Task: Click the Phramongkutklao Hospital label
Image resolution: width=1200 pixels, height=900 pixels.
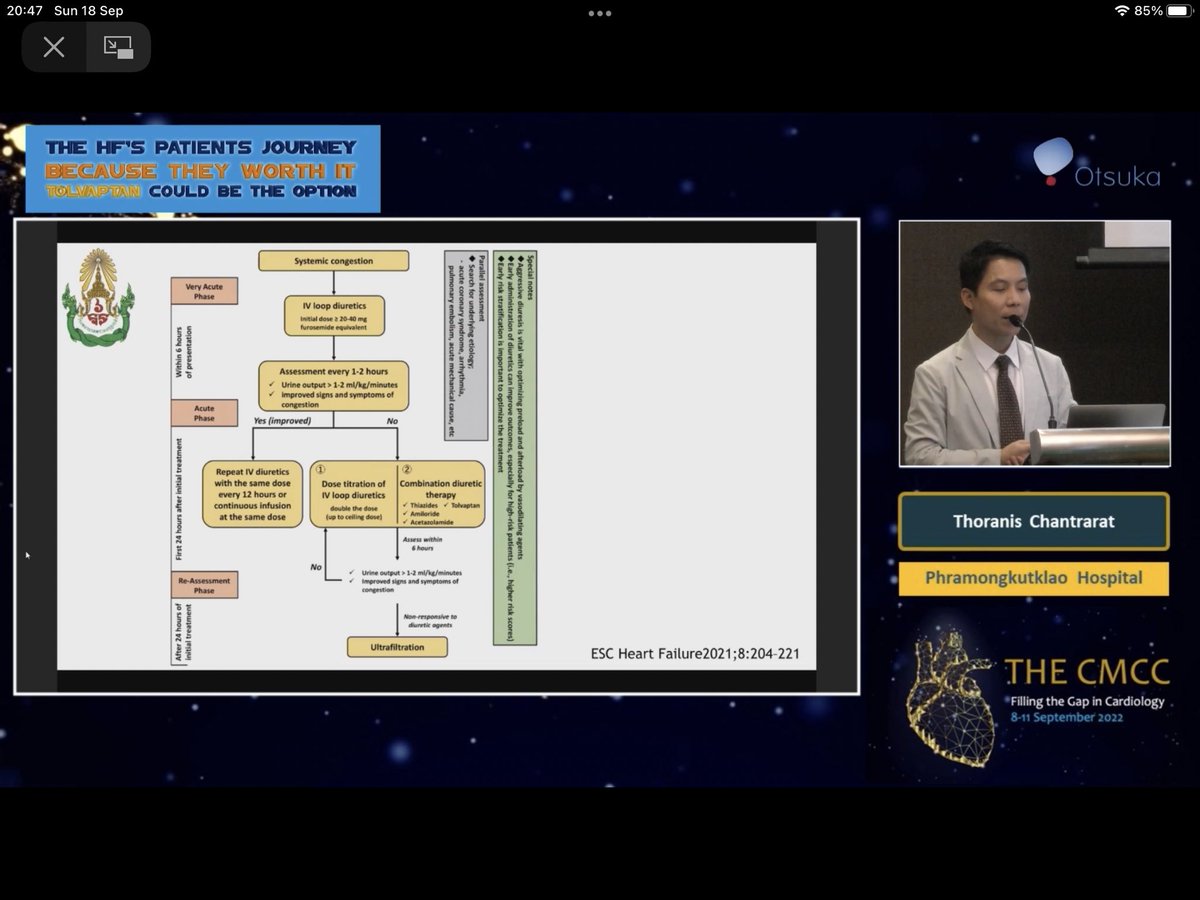Action: (1033, 578)
